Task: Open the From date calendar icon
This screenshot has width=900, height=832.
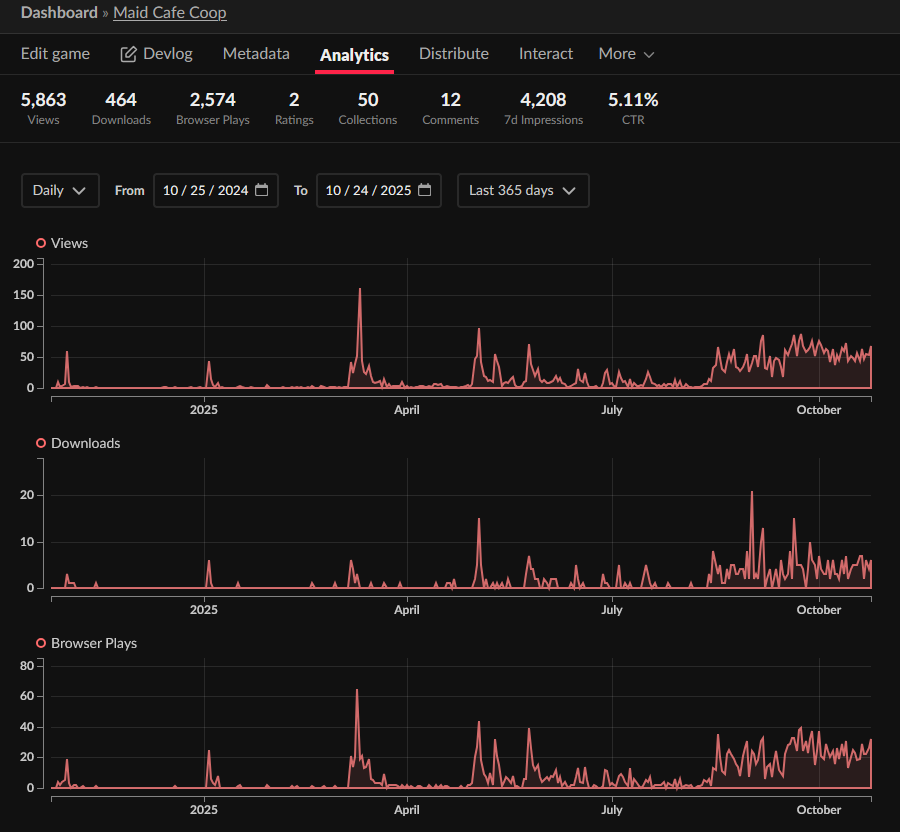Action: 262,190
